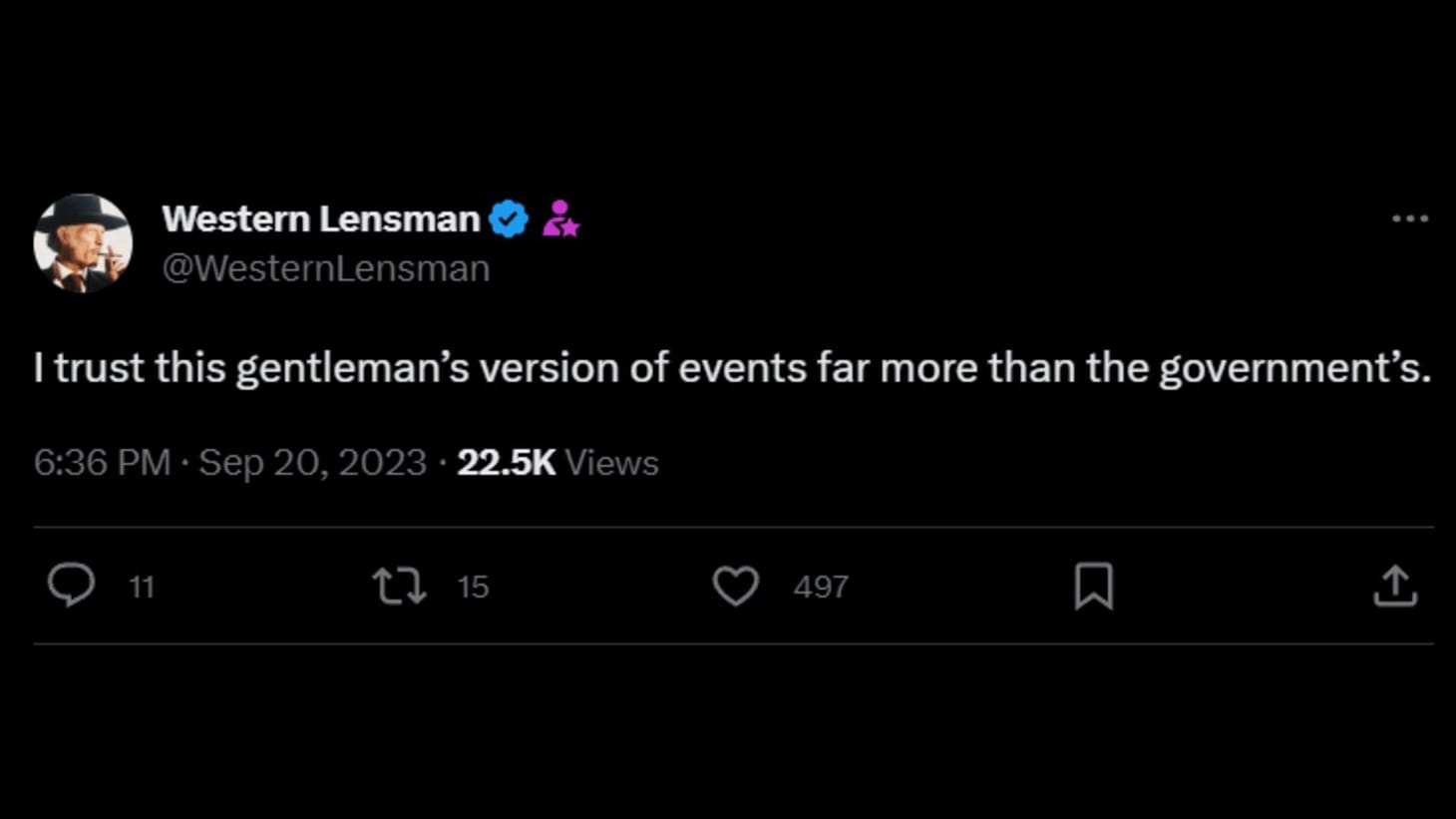Viewport: 1456px width, 819px height.
Task: Click the word "gentleman's" in the tweet
Action: click(x=351, y=368)
